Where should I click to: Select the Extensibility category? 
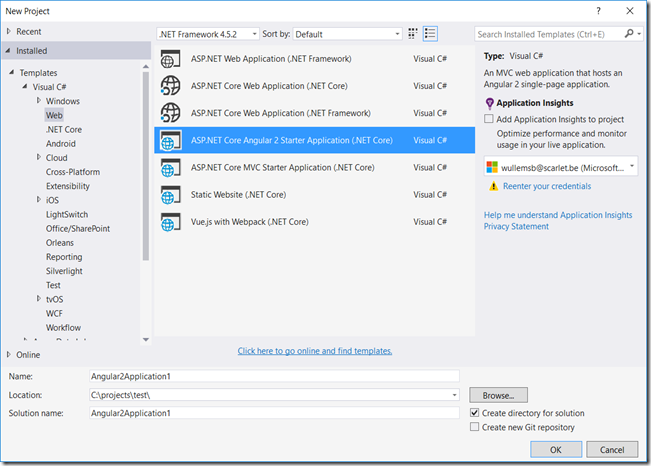(x=68, y=186)
